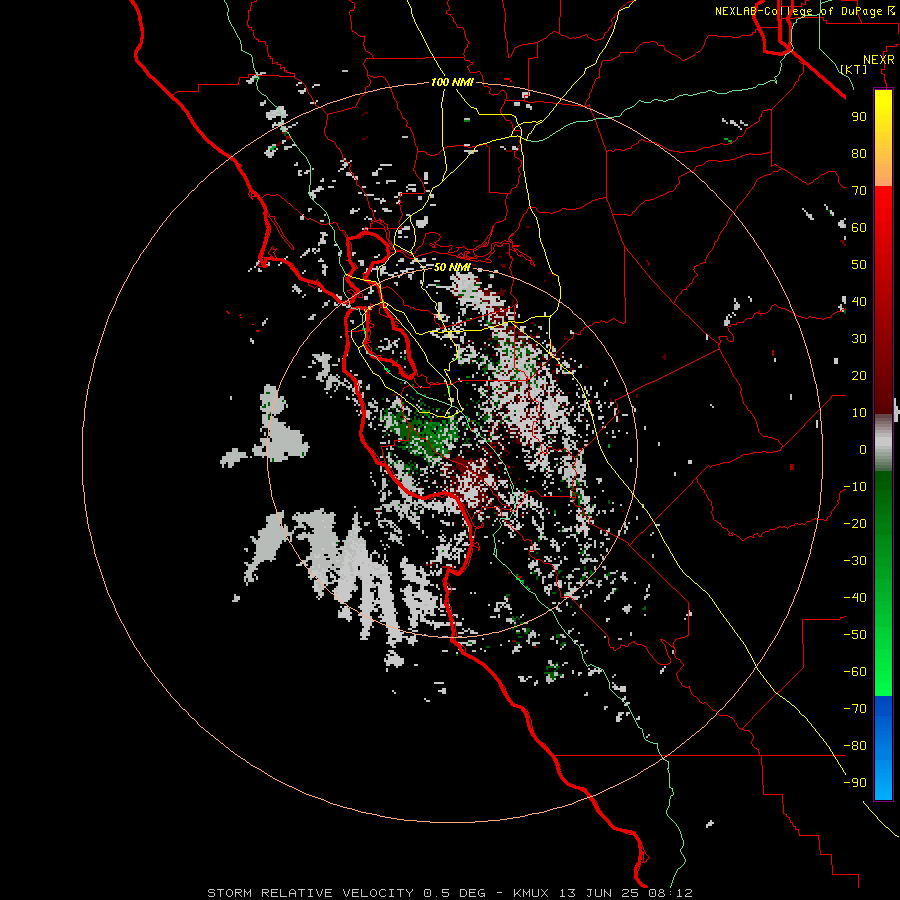Click the 50 NMI range ring label
Viewport: 900px width, 900px height.
tap(452, 267)
